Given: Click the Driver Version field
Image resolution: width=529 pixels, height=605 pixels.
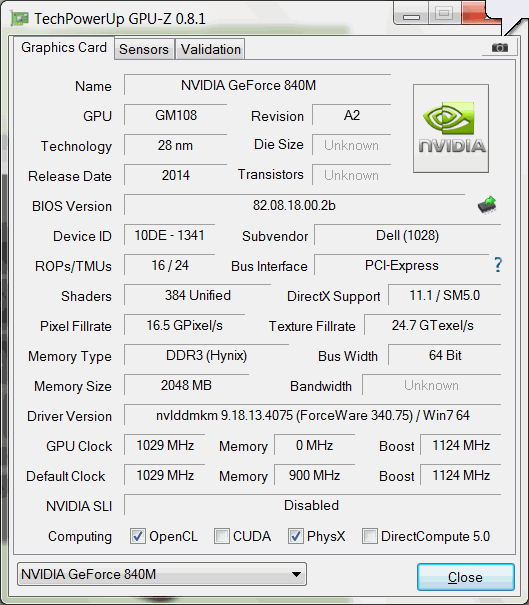Looking at the screenshot, I should 313,416.
